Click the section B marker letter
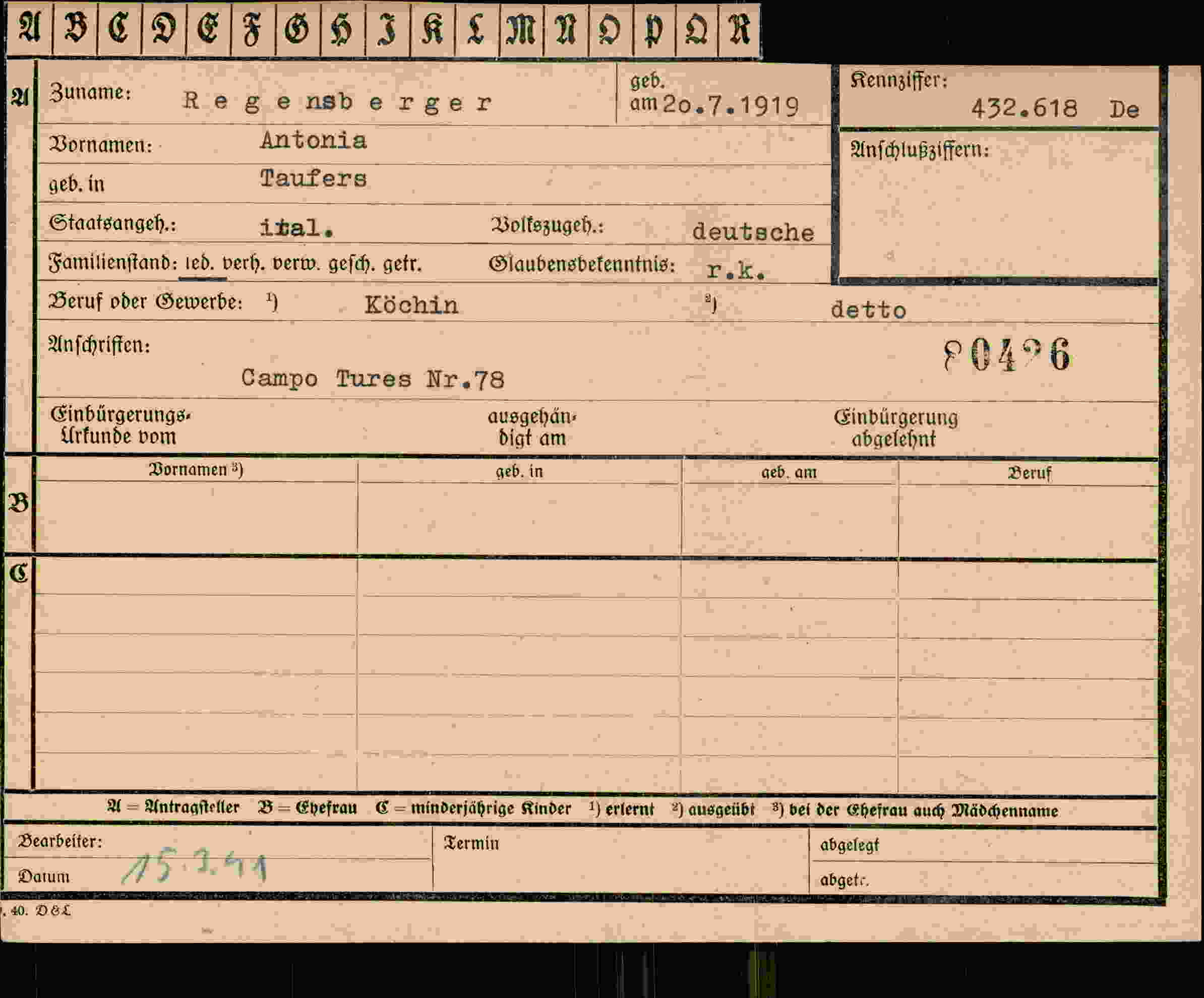The width and height of the screenshot is (1204, 998). (x=18, y=503)
